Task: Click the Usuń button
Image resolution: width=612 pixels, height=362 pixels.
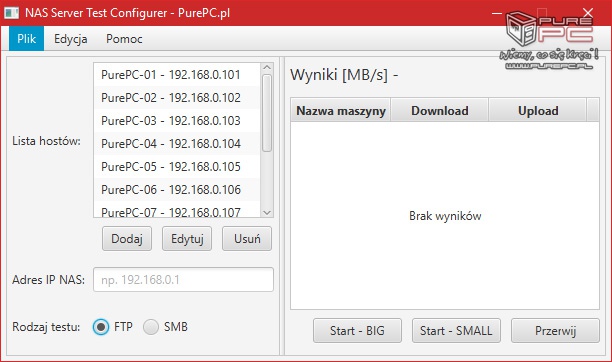Action: pos(247,239)
